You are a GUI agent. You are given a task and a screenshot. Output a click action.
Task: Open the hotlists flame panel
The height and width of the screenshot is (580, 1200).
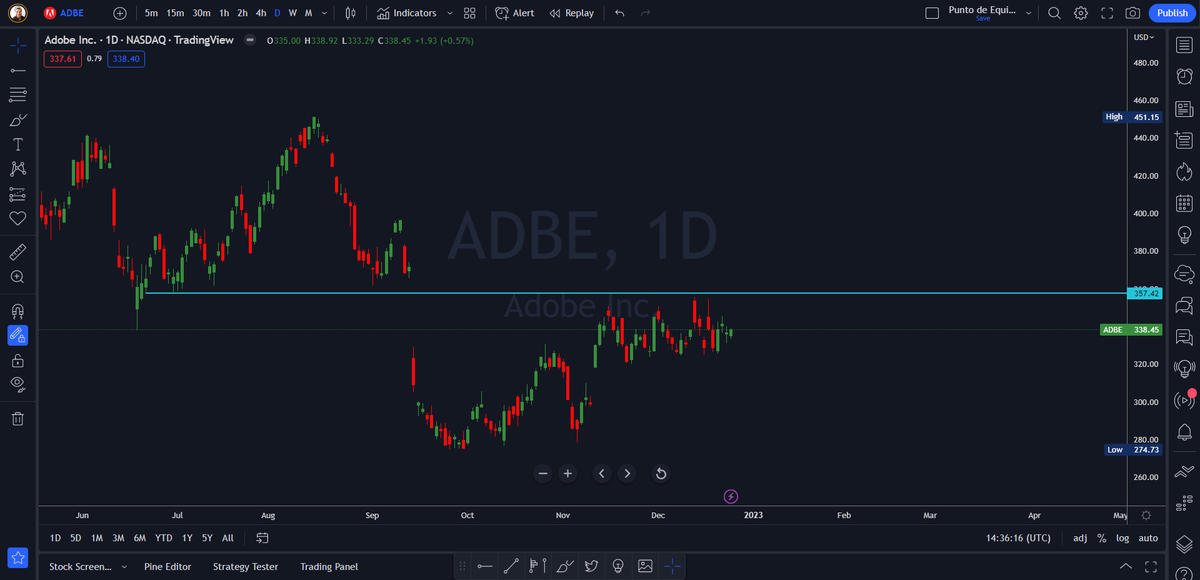tap(1185, 171)
